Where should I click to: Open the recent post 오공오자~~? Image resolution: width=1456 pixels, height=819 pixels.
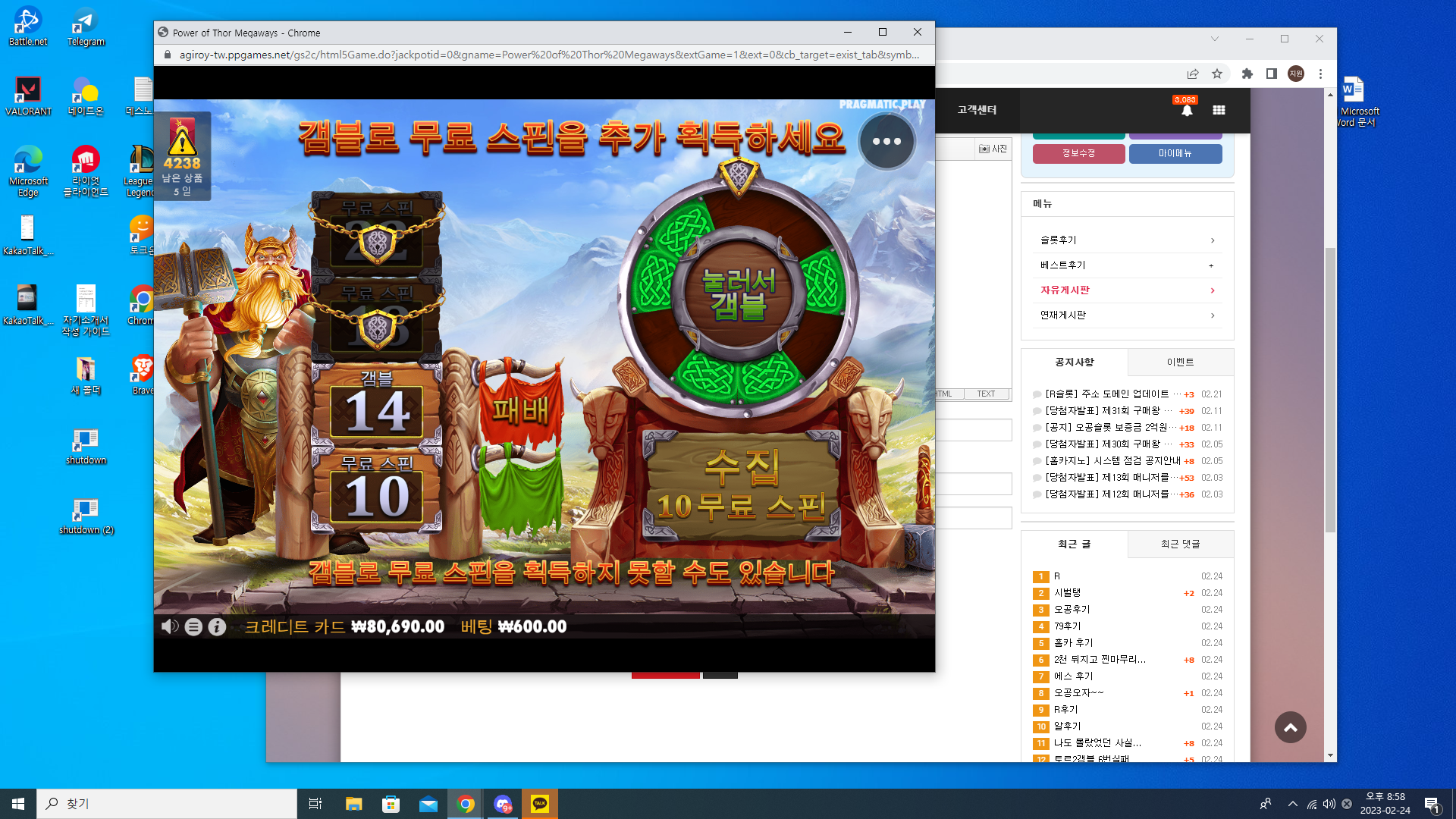tap(1078, 693)
